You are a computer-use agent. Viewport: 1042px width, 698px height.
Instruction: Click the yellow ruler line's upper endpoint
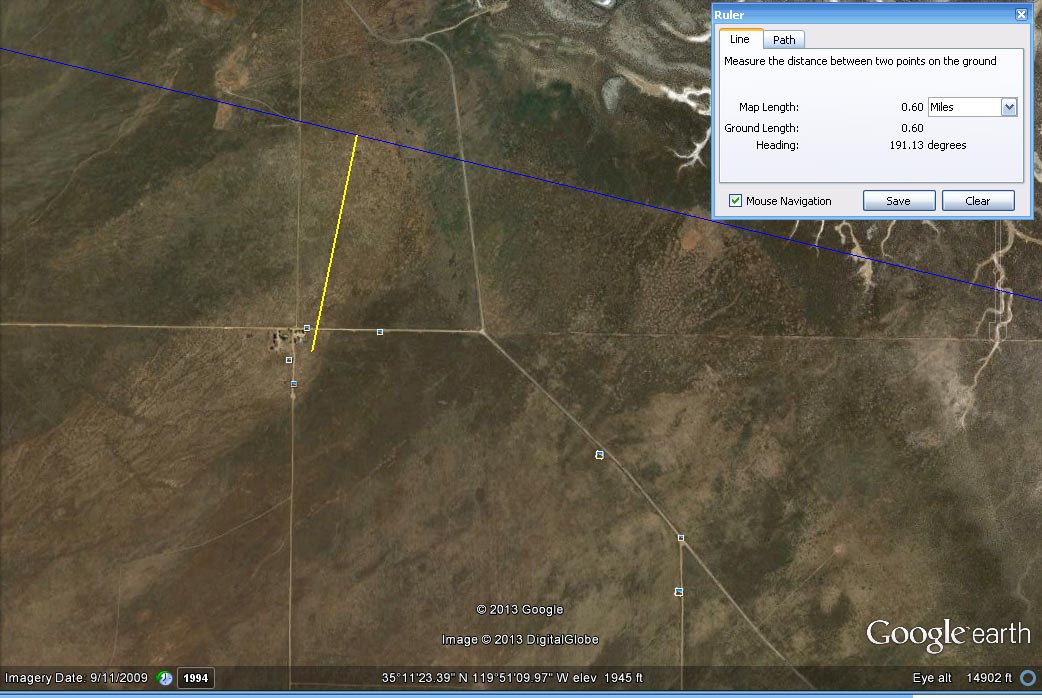tap(356, 136)
